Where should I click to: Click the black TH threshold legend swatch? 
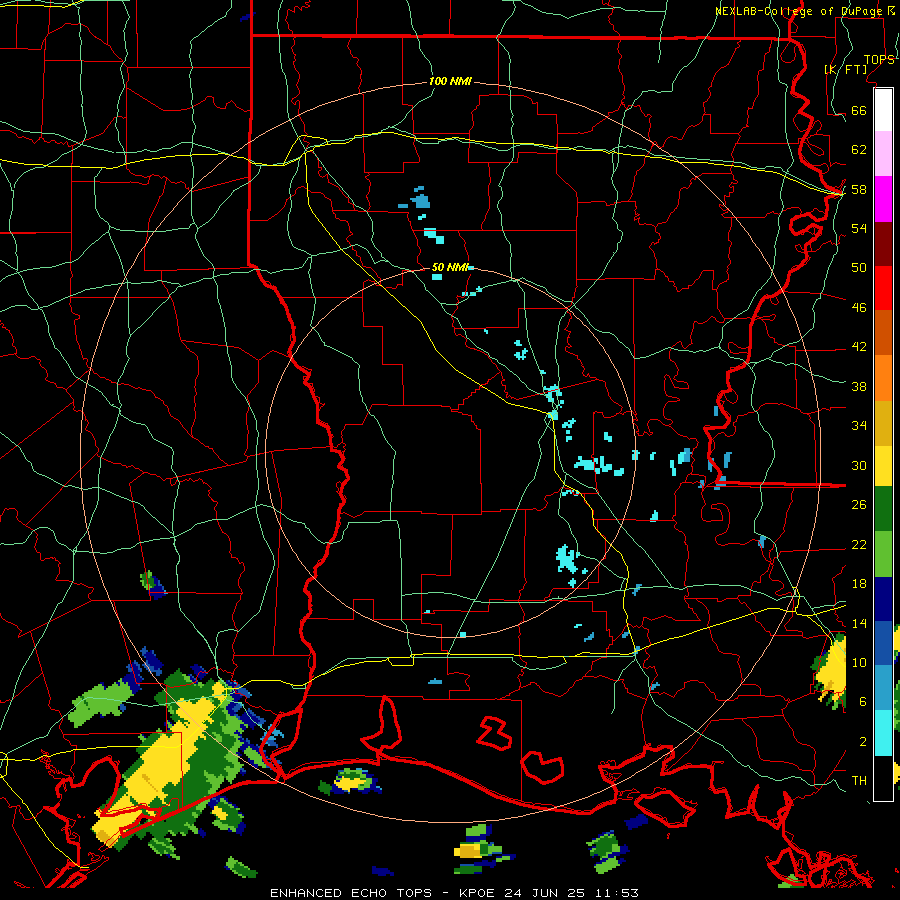883,778
